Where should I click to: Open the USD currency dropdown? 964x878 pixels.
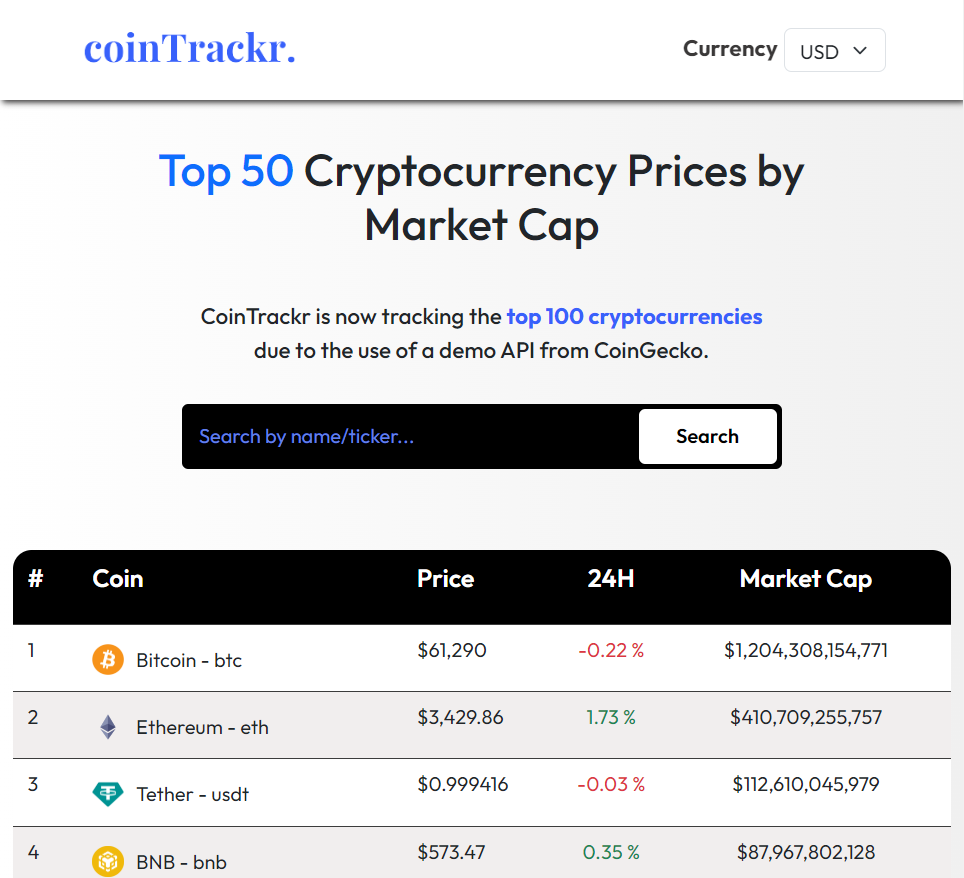tap(834, 51)
